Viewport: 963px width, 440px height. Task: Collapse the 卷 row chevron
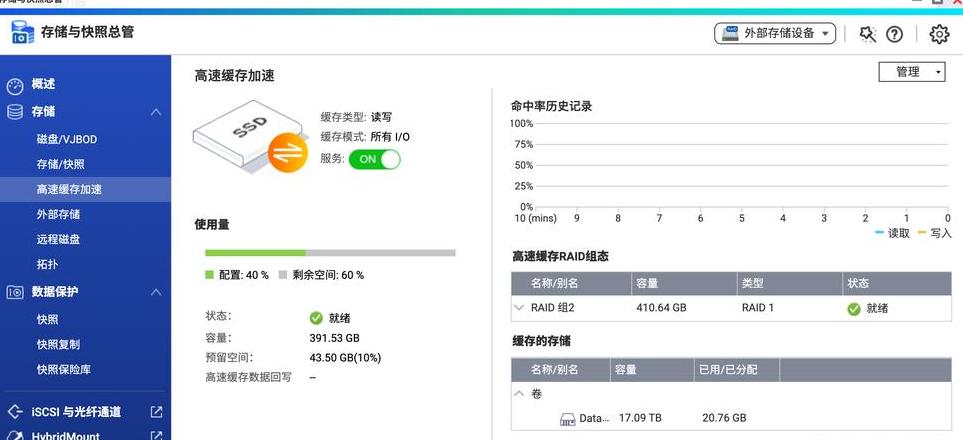click(x=520, y=394)
